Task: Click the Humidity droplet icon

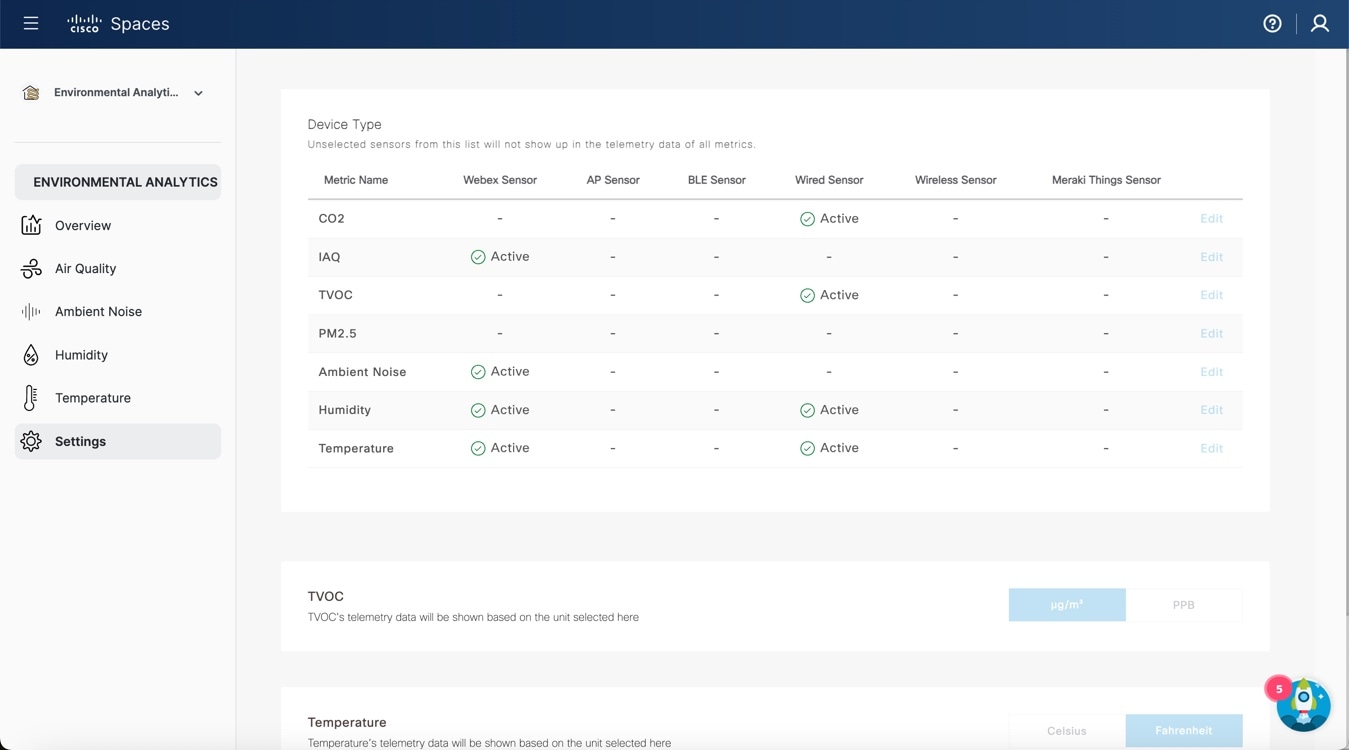Action: point(31,355)
